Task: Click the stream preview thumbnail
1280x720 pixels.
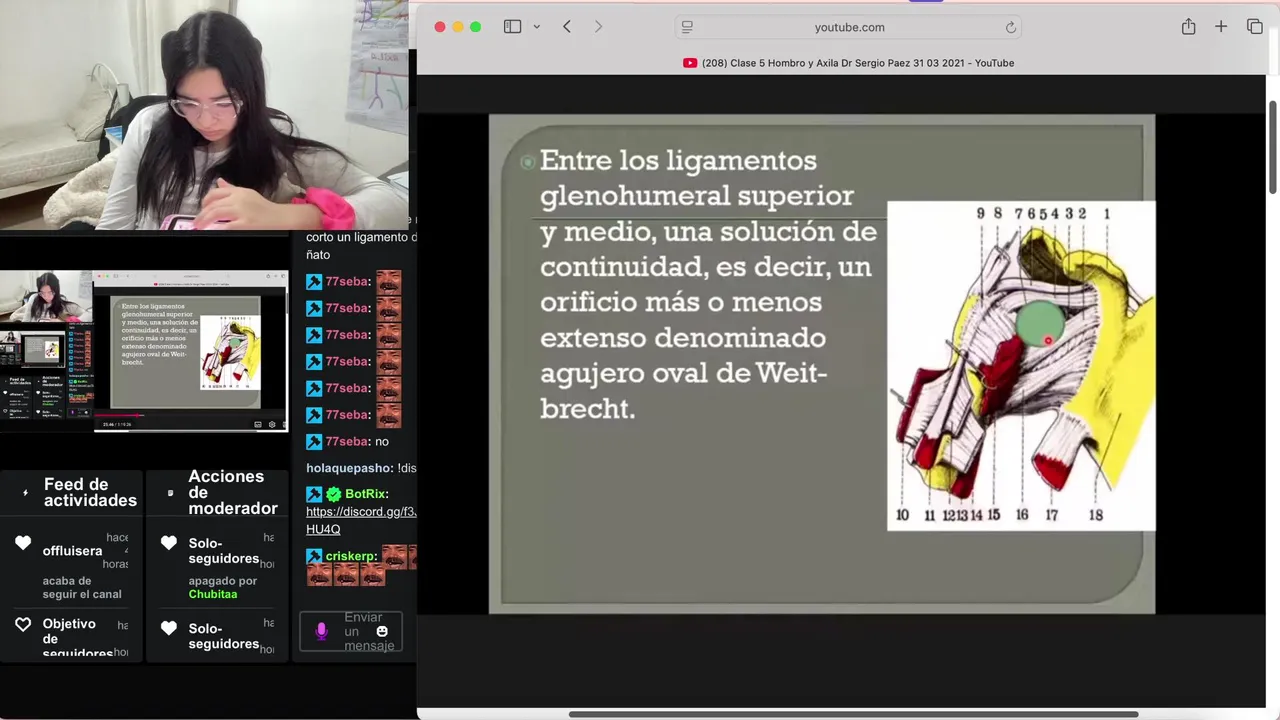Action: coord(144,350)
